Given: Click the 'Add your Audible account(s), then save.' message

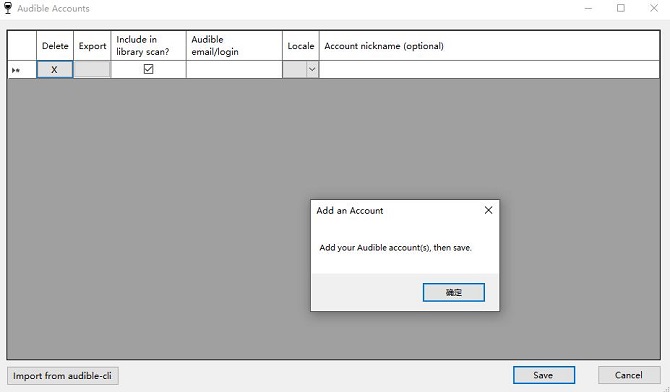Looking at the screenshot, I should pyautogui.click(x=395, y=248).
